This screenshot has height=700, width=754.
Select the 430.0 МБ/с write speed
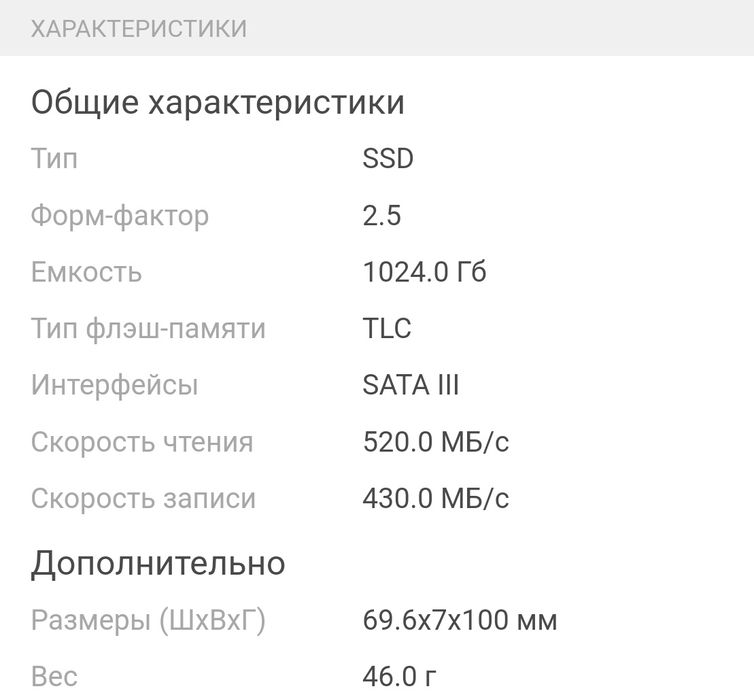(435, 498)
